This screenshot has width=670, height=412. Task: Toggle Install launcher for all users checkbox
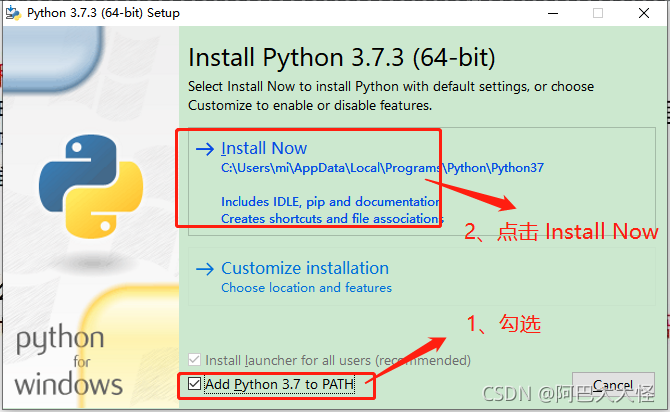(x=194, y=359)
